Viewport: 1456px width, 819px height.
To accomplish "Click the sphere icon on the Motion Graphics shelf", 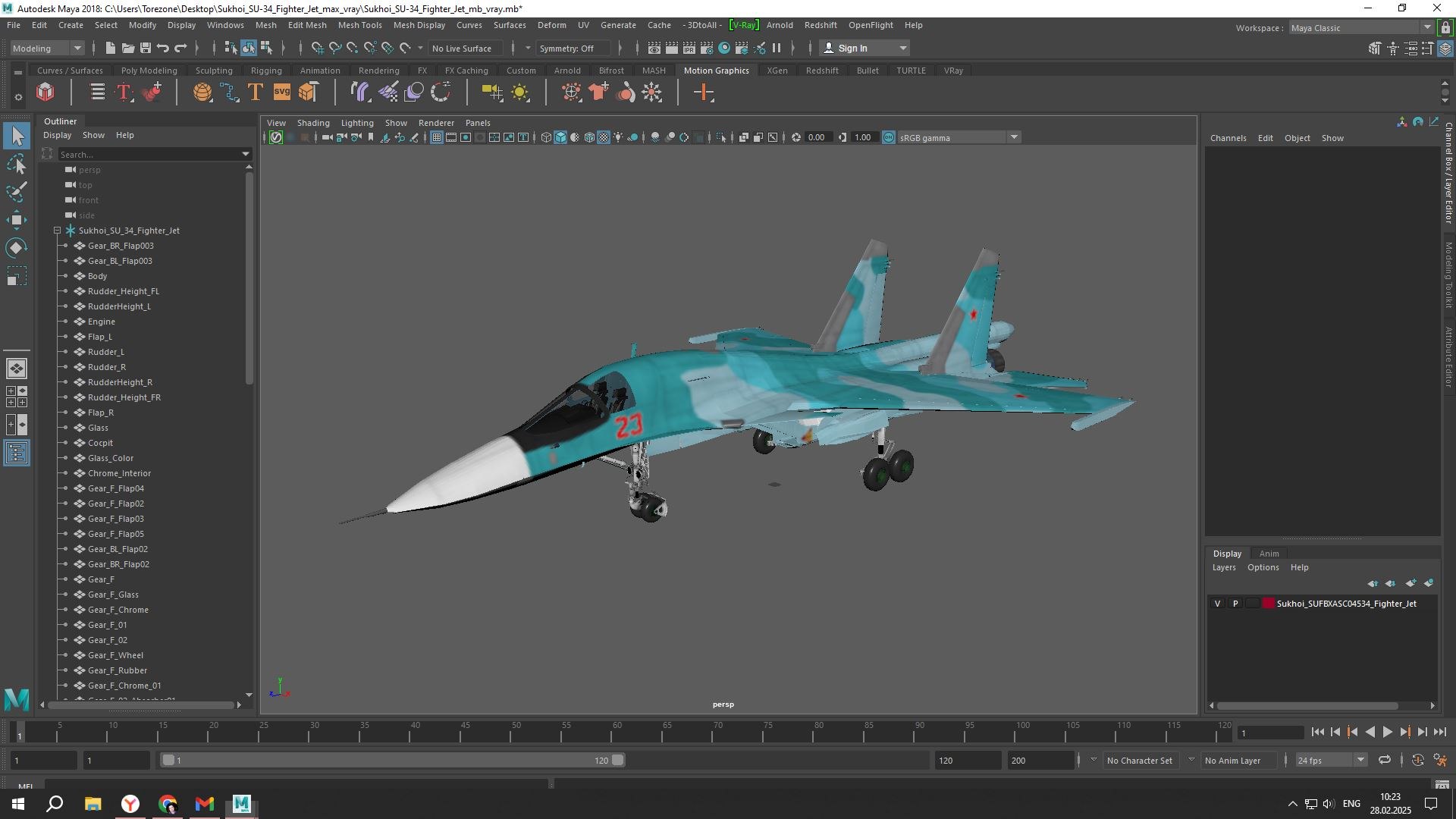I will (202, 93).
